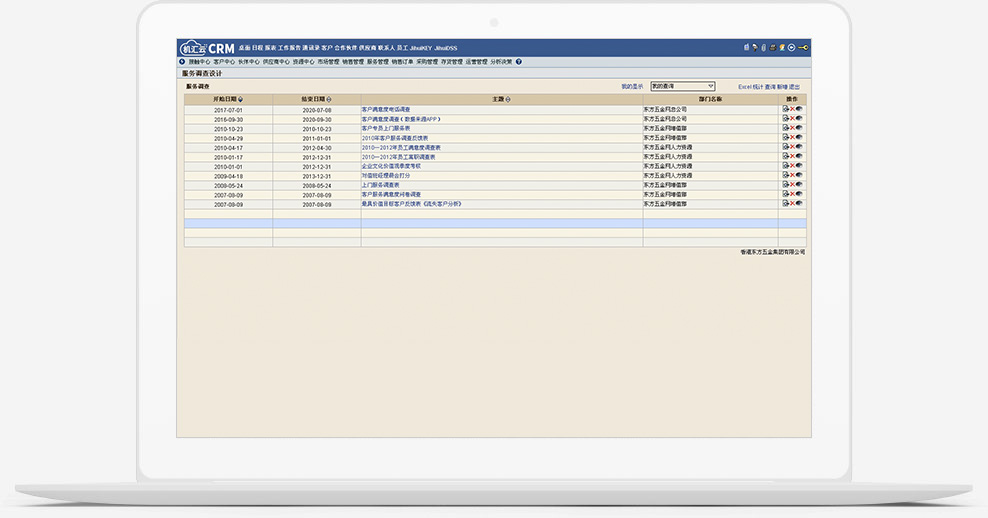Click the red X in the 2008-05-24 row

pos(793,184)
